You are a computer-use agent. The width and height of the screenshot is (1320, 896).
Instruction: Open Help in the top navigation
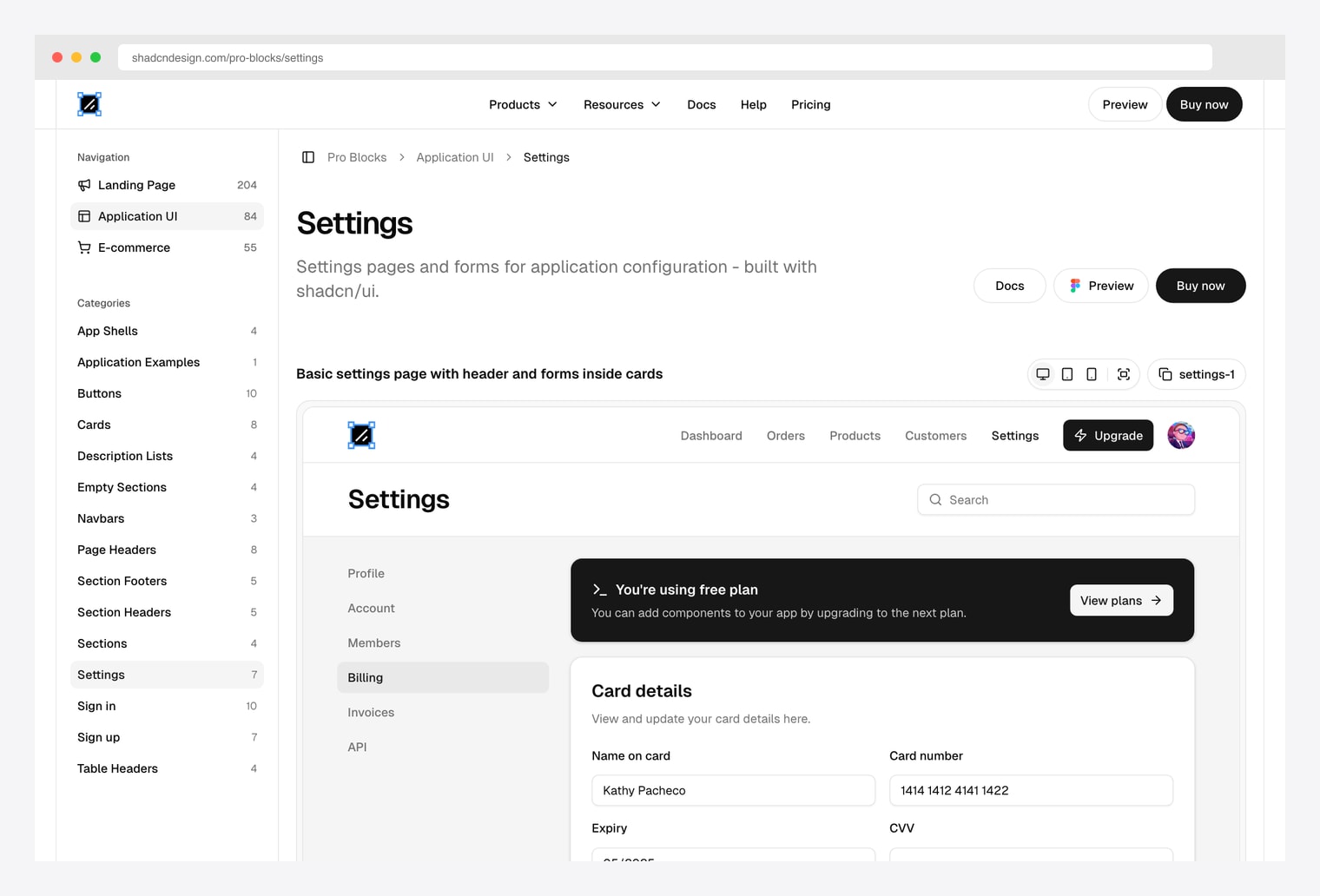click(x=754, y=104)
